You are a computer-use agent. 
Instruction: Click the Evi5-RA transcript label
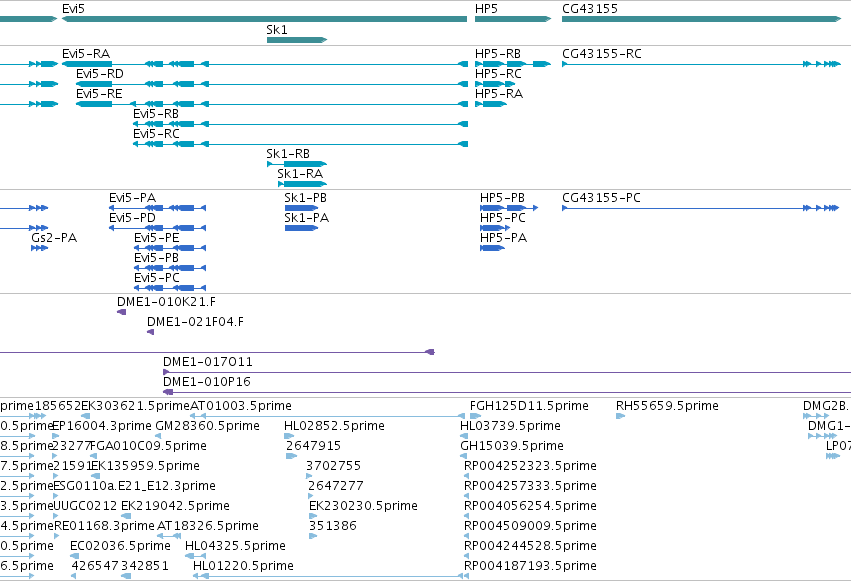(86, 54)
